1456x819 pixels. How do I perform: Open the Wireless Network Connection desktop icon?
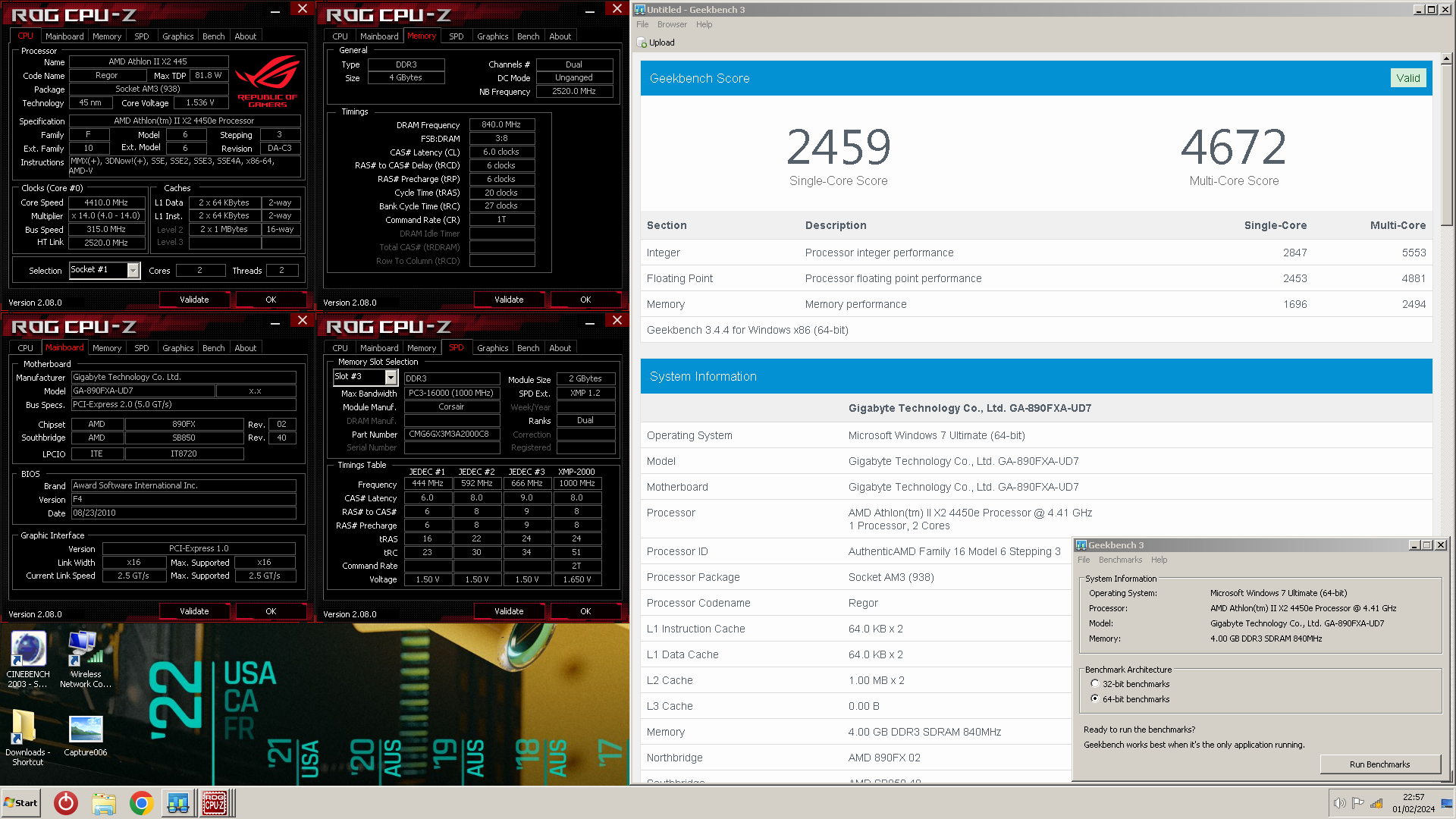[x=85, y=659]
